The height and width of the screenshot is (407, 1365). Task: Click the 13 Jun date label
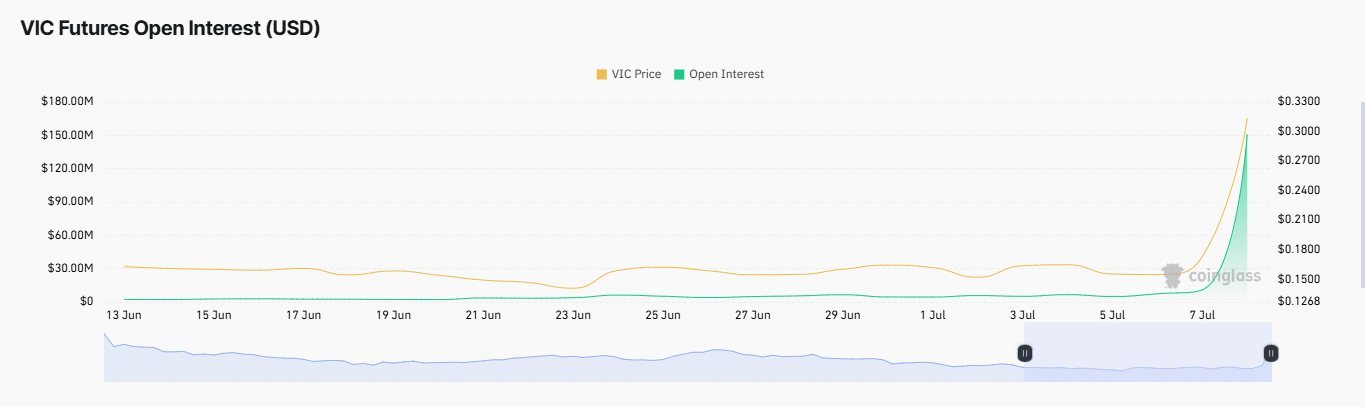[123, 315]
